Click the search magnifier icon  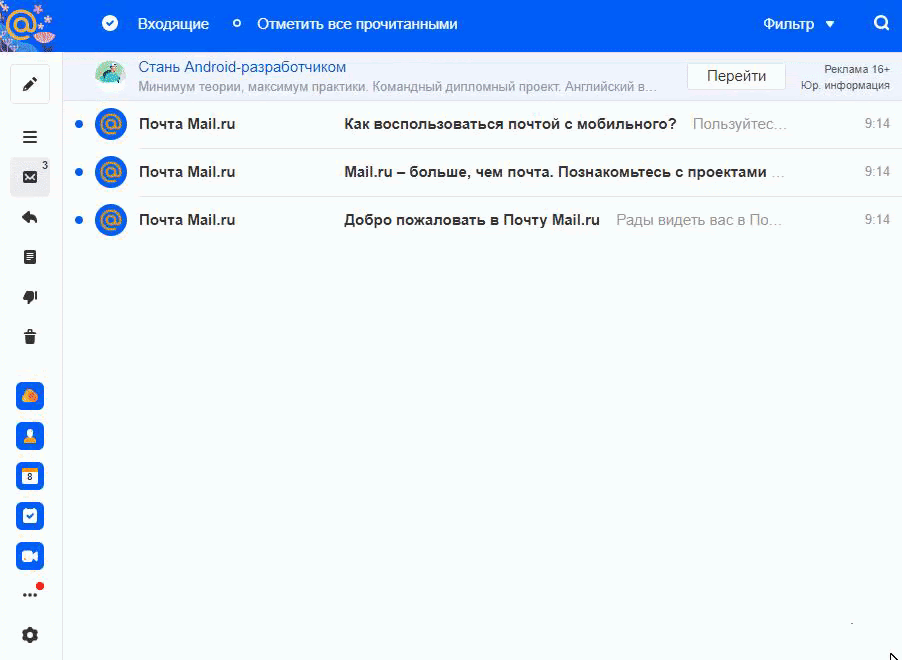(881, 24)
